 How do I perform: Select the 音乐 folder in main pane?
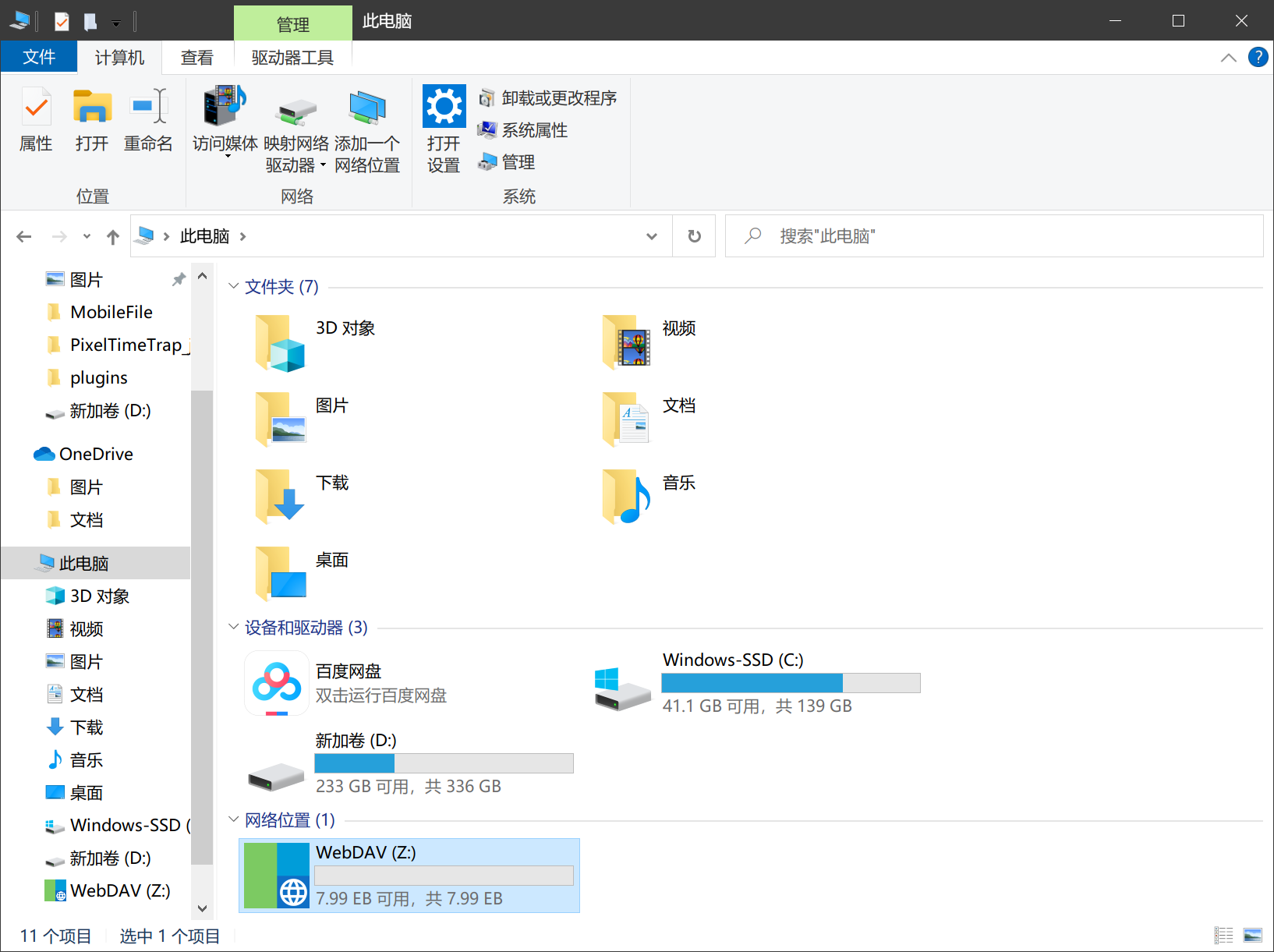tap(649, 497)
